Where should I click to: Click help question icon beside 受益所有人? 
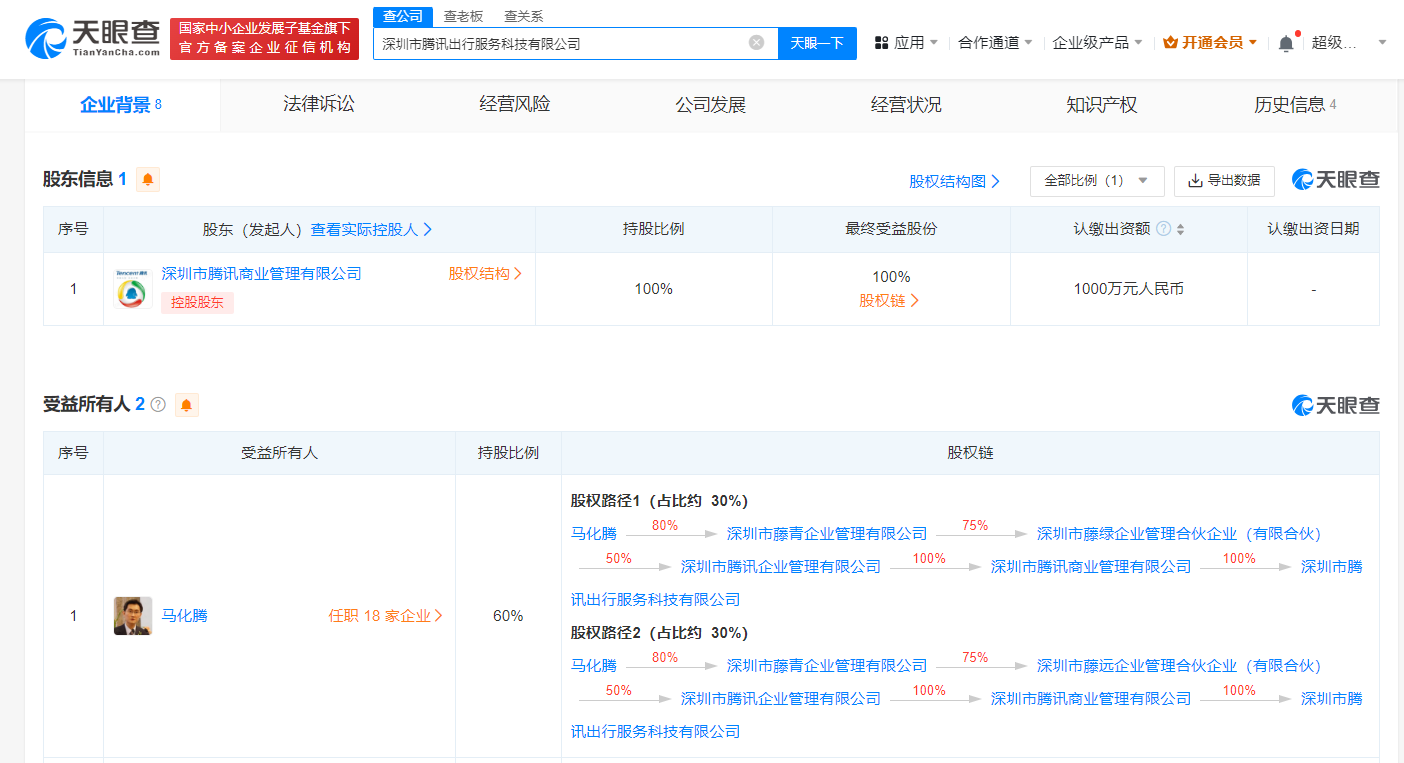158,405
